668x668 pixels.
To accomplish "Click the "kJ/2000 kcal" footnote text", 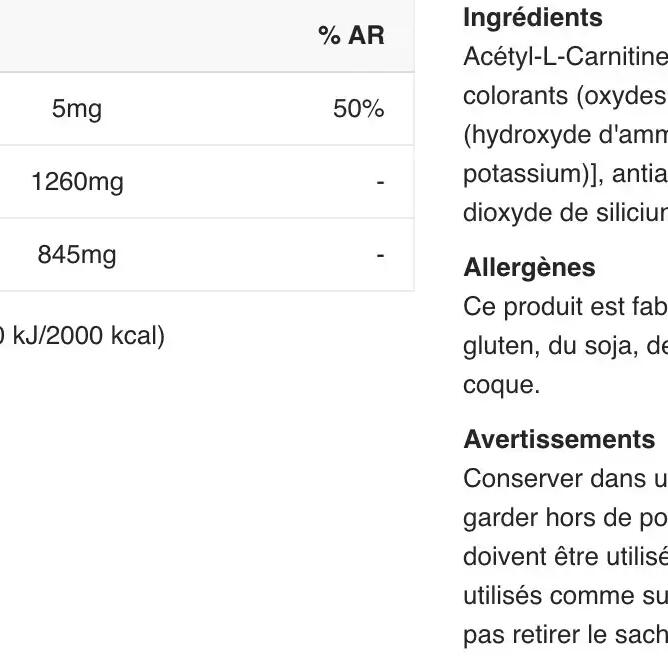I will click(85, 336).
